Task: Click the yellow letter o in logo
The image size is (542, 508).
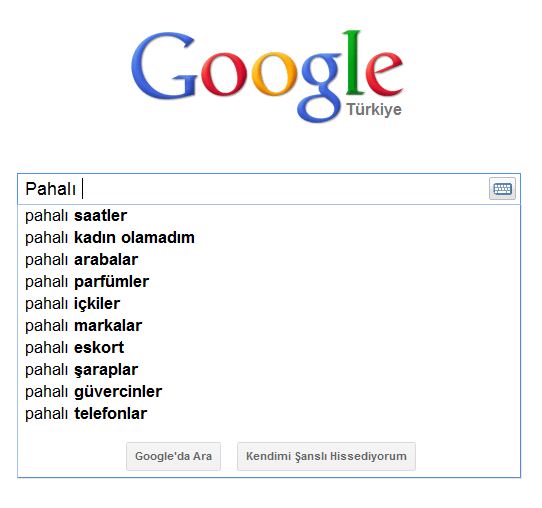Action: (274, 74)
